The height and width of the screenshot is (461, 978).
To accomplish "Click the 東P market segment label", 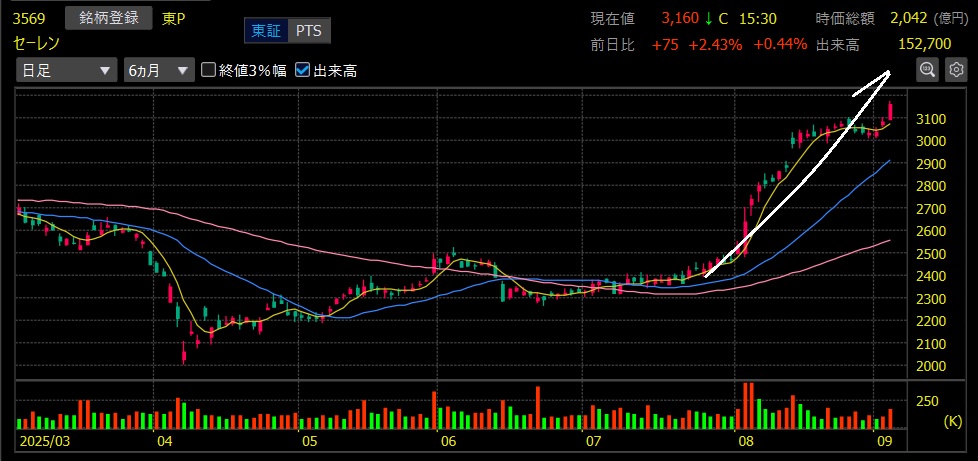I will (x=175, y=18).
